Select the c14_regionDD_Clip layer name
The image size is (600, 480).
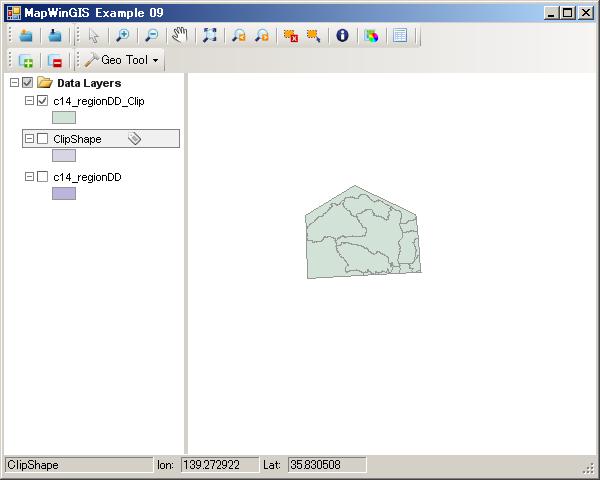point(98,101)
